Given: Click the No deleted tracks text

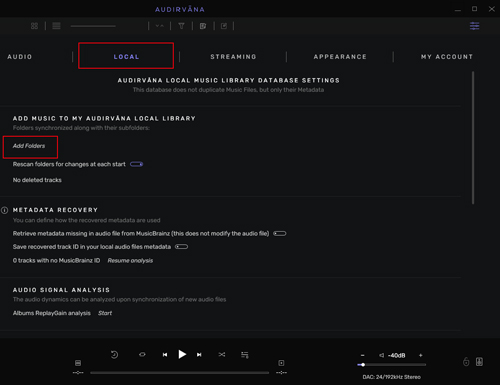Looking at the screenshot, I should [37, 180].
